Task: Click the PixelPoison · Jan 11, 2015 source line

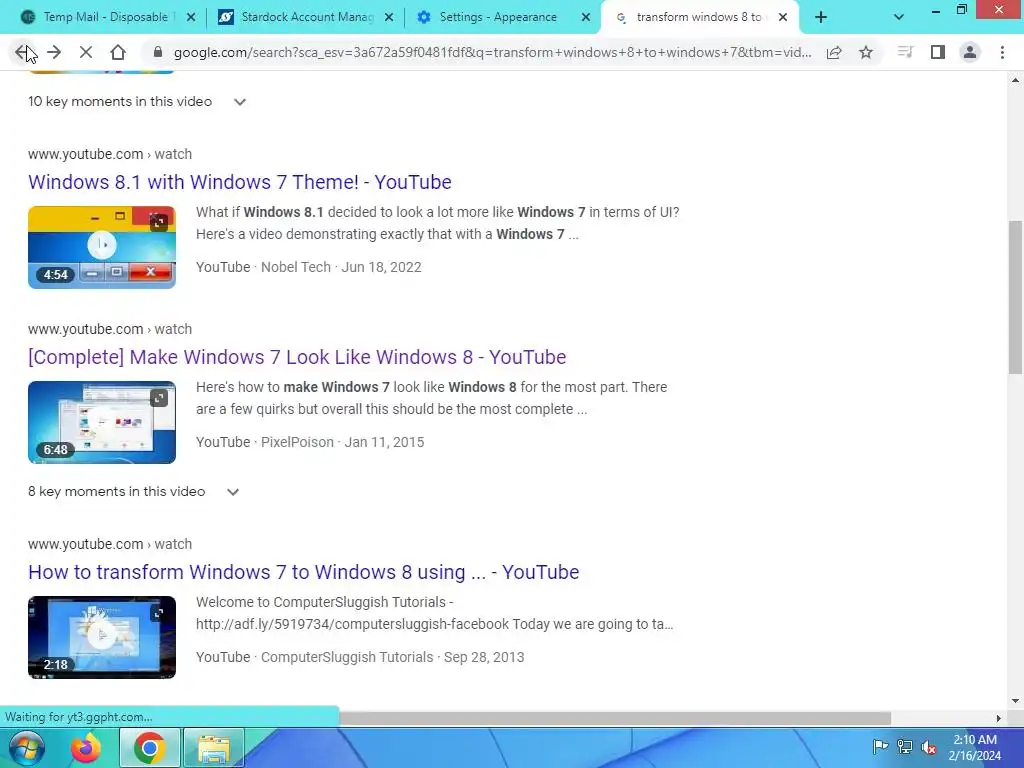Action: pyautogui.click(x=310, y=442)
